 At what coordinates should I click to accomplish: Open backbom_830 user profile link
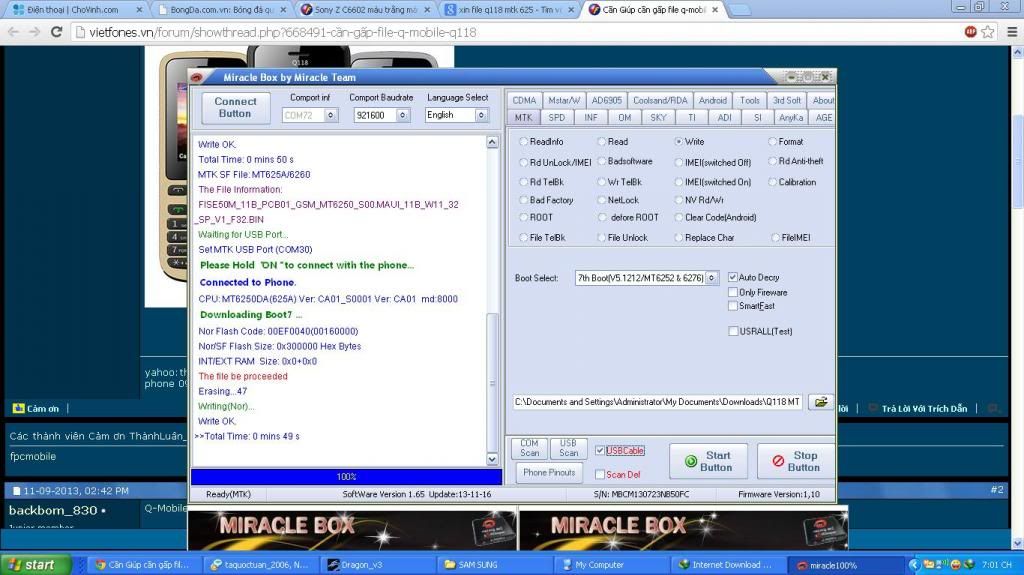tap(54, 510)
